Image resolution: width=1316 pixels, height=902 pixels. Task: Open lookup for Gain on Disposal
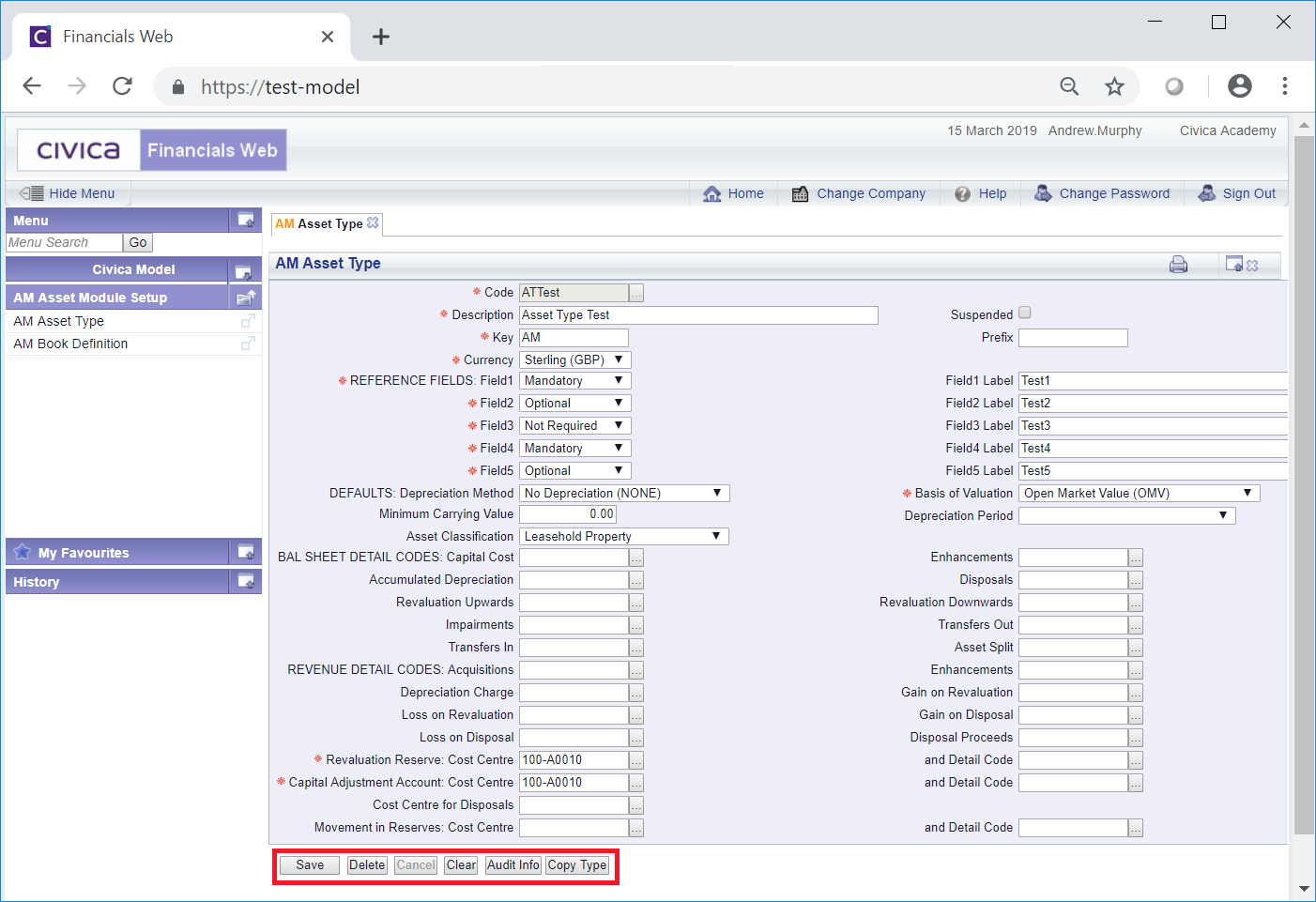1136,715
